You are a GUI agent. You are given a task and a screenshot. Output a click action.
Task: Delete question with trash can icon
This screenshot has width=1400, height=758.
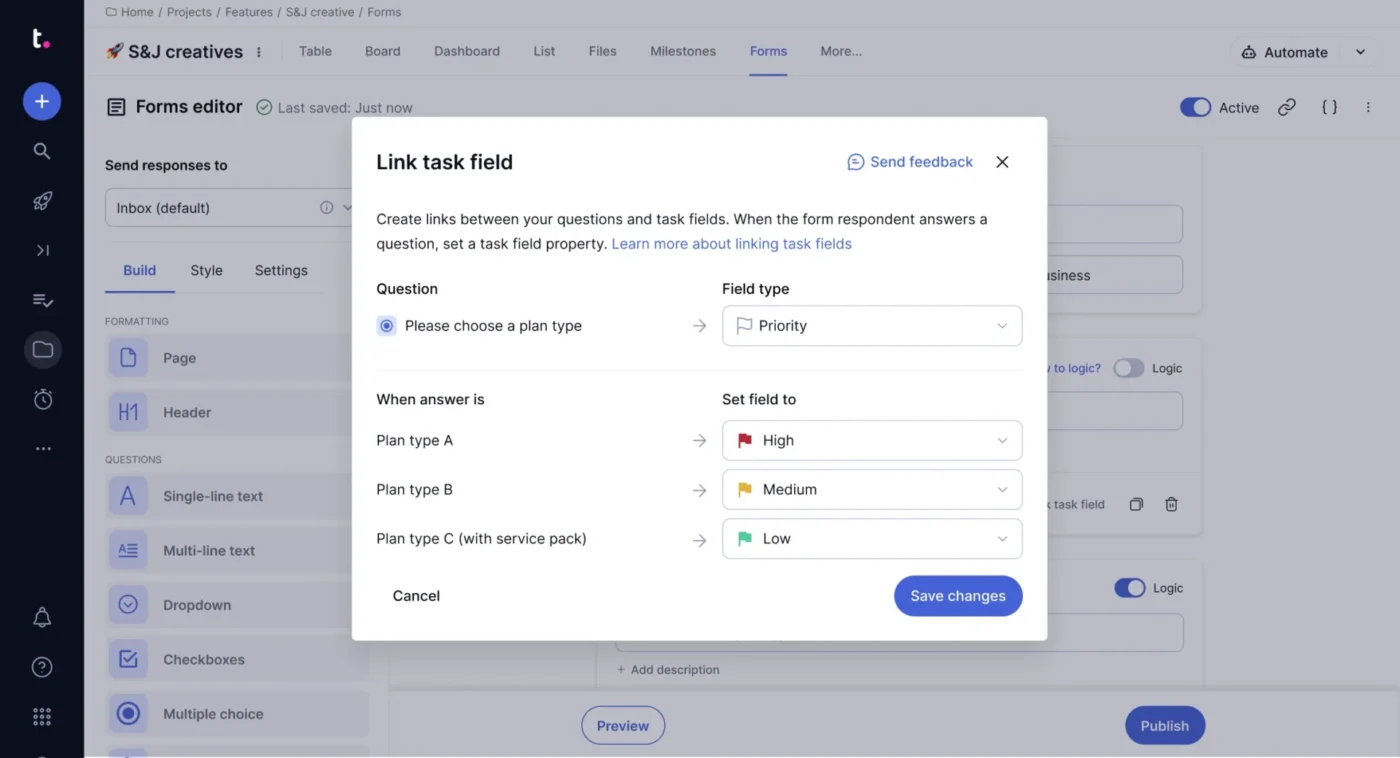coord(1171,505)
